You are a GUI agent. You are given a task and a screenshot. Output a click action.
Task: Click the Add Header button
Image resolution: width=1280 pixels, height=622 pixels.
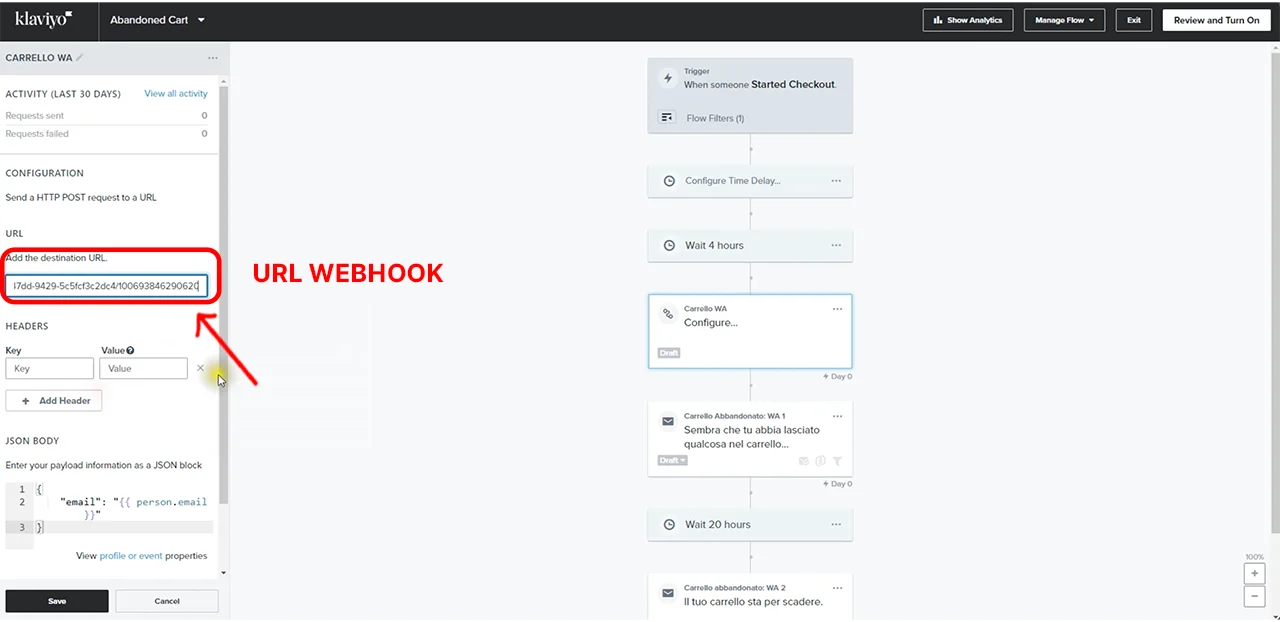[x=54, y=400]
